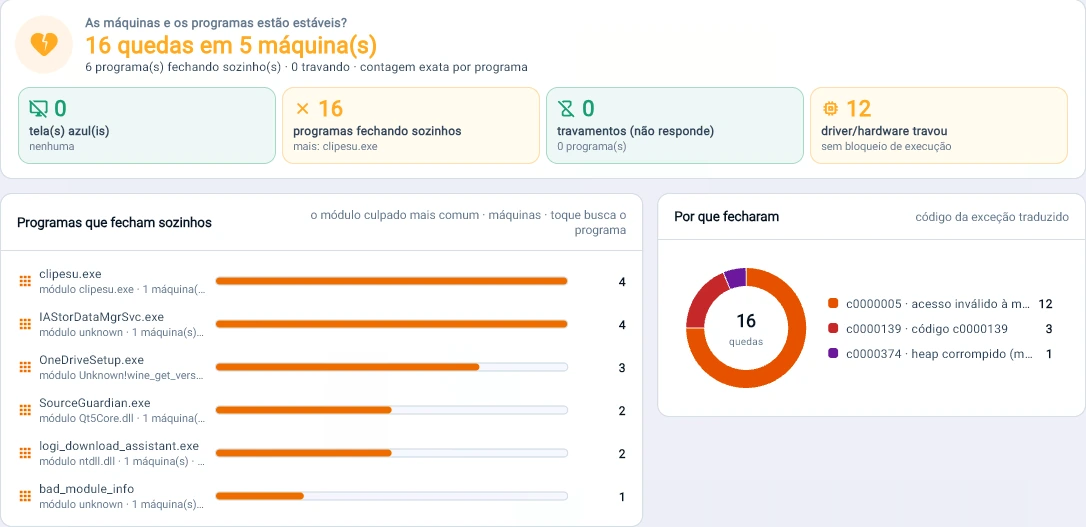The height and width of the screenshot is (527, 1086).
Task: Click the chip icon beside 12
Action: pyautogui.click(x=830, y=109)
